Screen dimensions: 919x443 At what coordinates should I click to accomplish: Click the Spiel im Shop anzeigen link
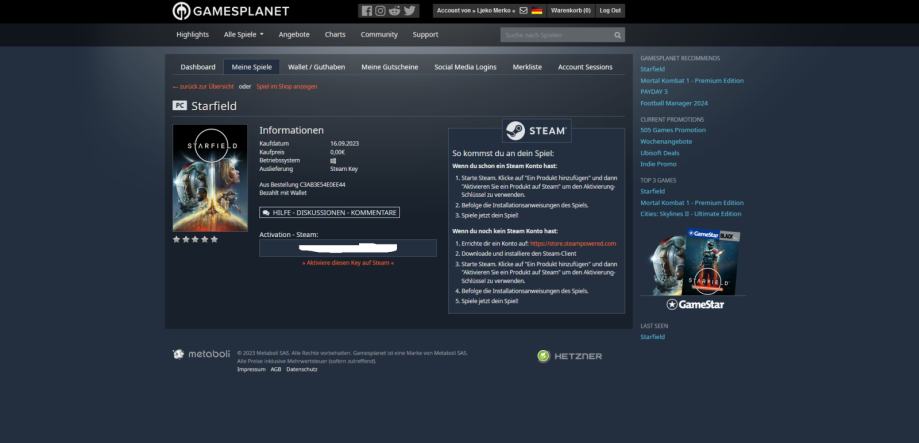pyautogui.click(x=287, y=87)
